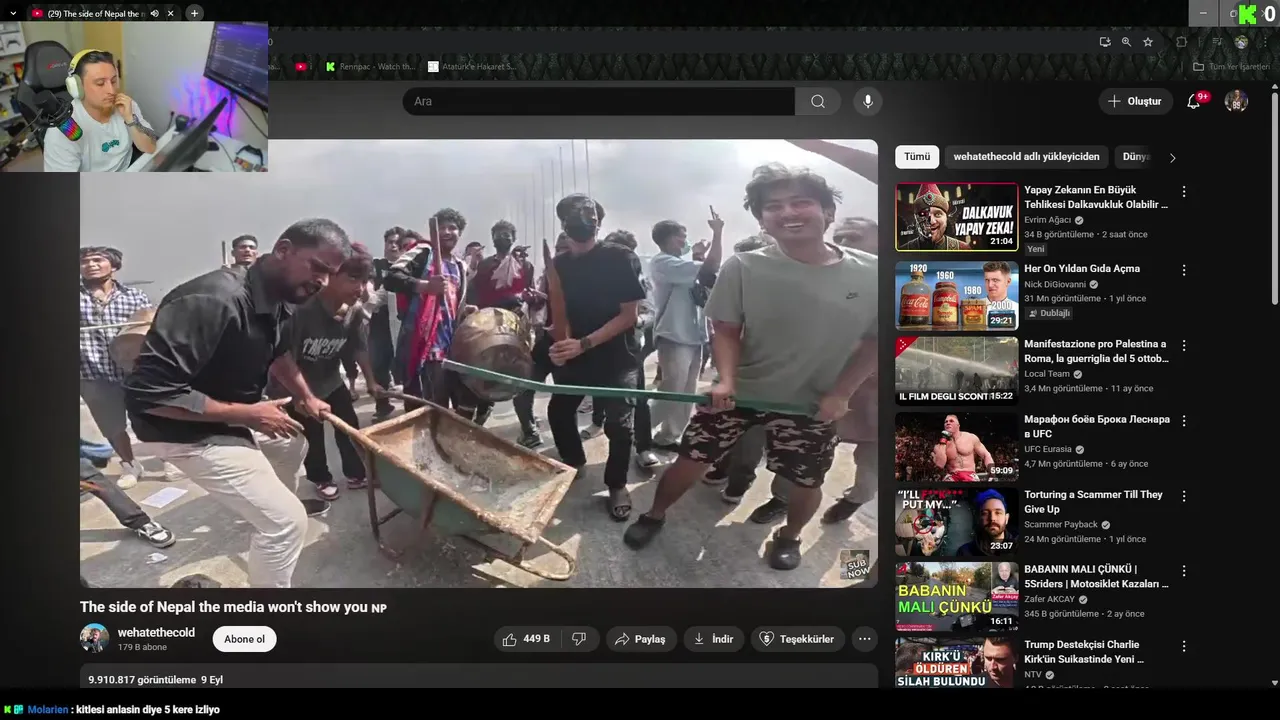This screenshot has width=1280, height=720.
Task: Select the wehatethecold adlı yükleyiciden chip
Action: pos(1026,157)
